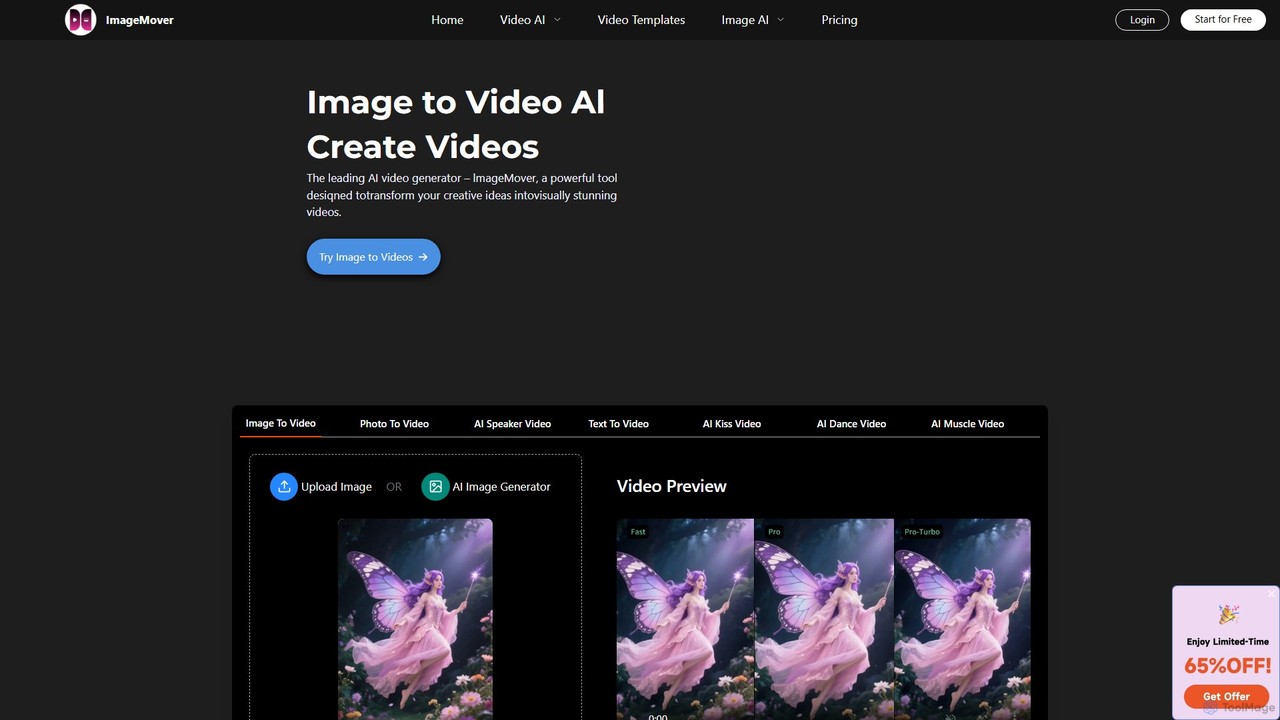Click the uploaded fairy image thumbnail
Screen dimensions: 1280x720
(x=415, y=619)
